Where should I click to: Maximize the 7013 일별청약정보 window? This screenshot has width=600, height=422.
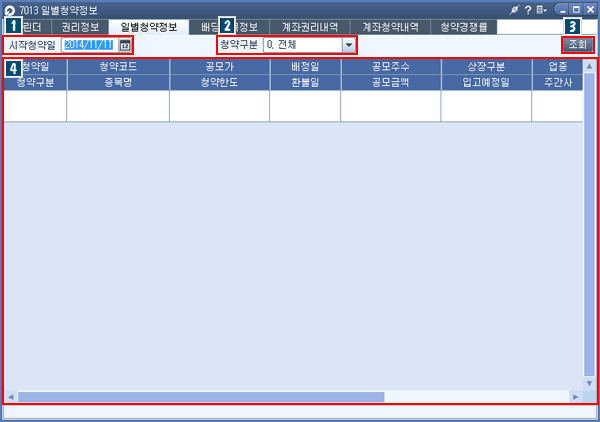(576, 10)
